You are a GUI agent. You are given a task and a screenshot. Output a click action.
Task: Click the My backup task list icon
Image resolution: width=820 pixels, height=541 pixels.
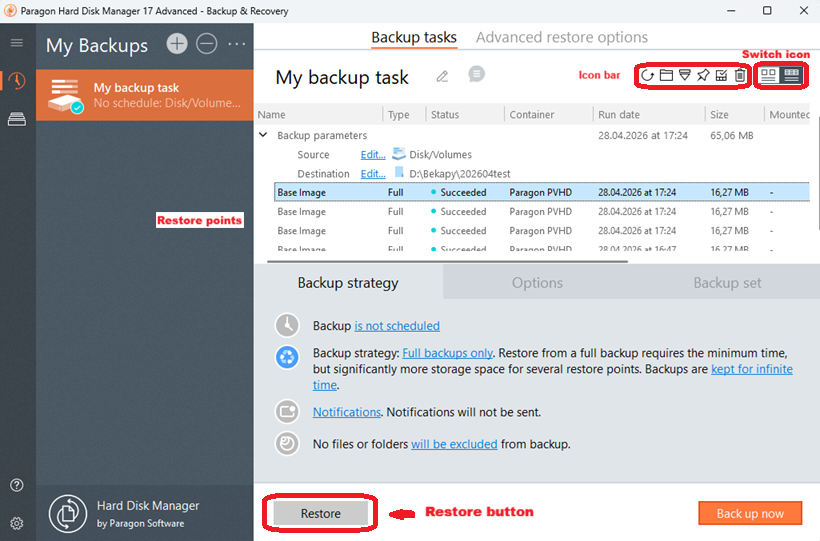pyautogui.click(x=65, y=96)
